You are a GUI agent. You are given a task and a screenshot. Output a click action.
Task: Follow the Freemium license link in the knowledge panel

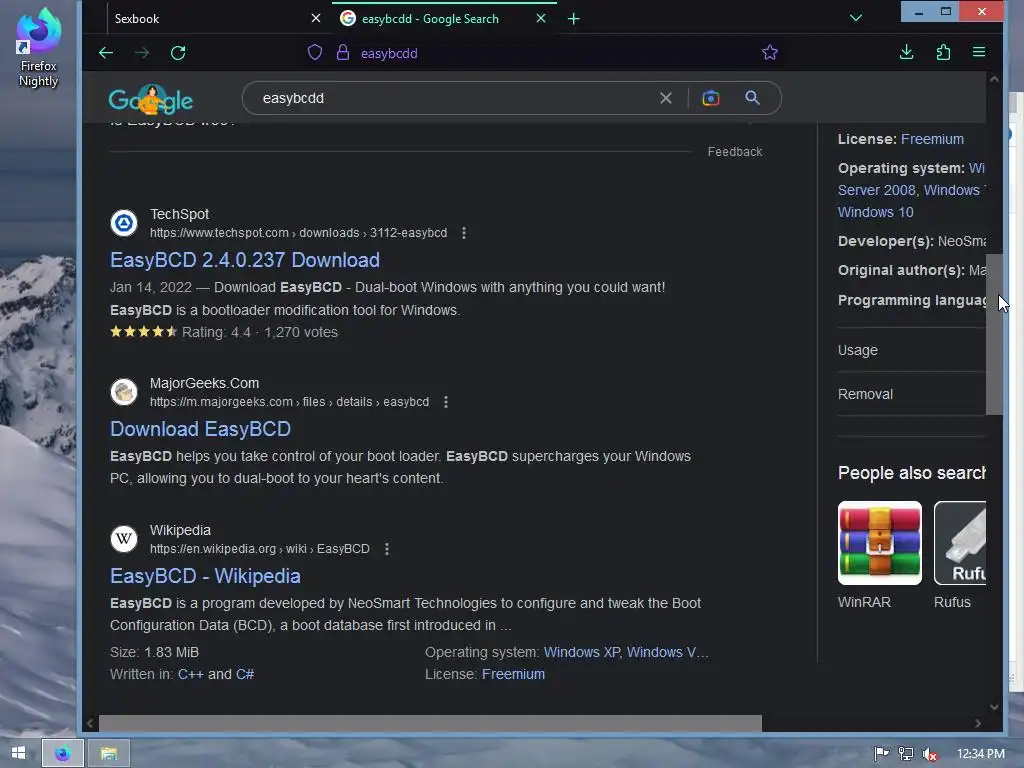pos(932,139)
